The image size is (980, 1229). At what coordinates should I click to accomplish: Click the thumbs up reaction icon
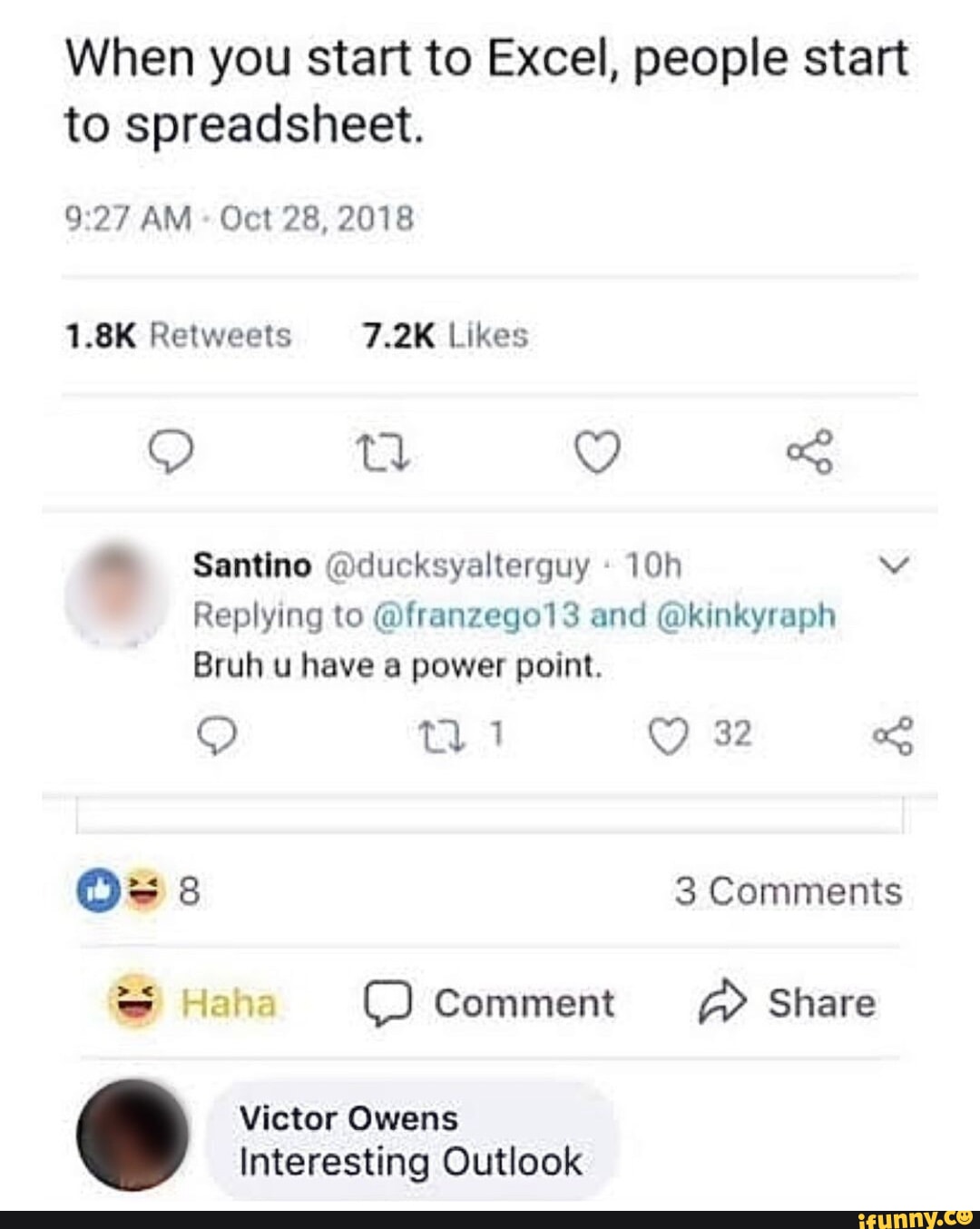98,890
